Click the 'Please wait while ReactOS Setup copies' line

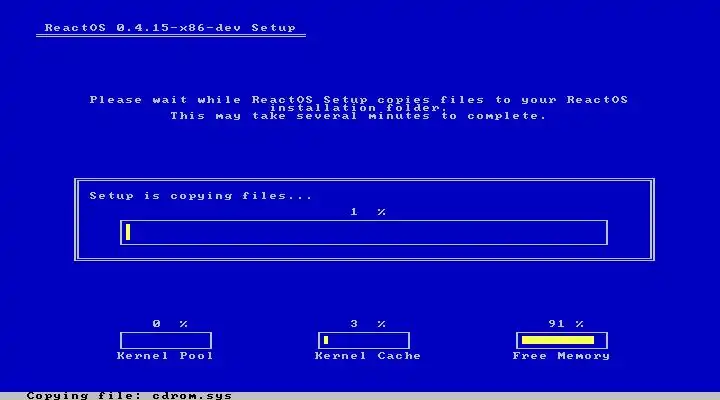pos(359,100)
